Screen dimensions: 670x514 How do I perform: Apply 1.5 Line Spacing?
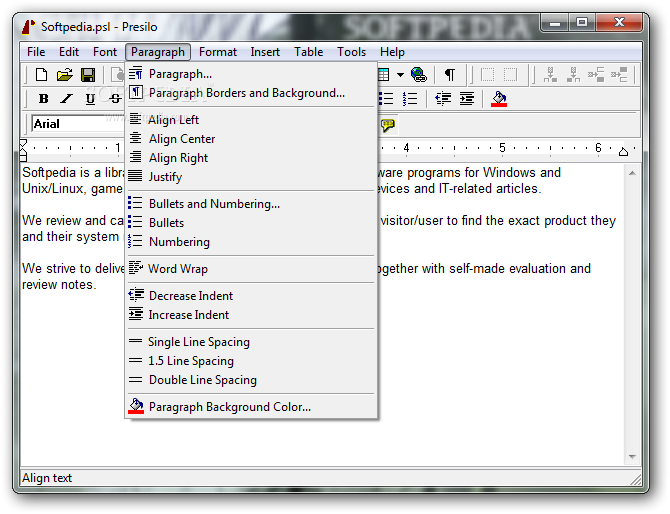(x=251, y=361)
